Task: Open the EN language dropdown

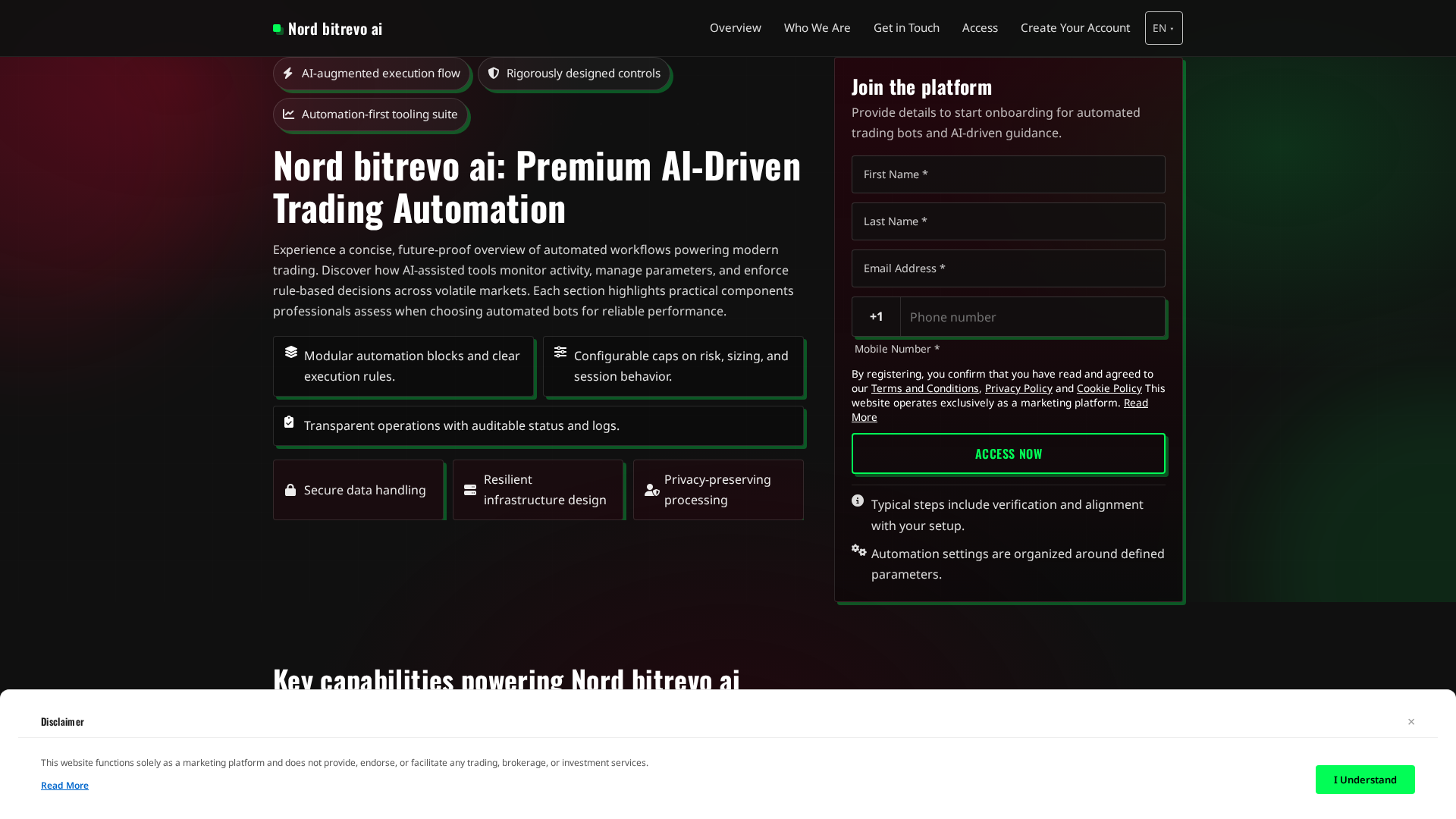Action: point(1164,28)
